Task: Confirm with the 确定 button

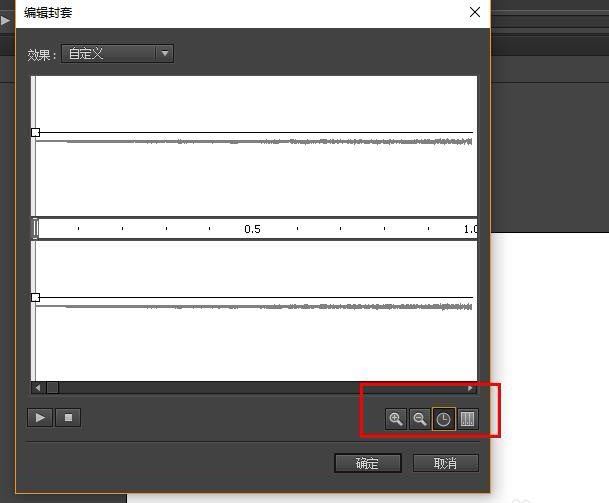Action: coord(367,463)
